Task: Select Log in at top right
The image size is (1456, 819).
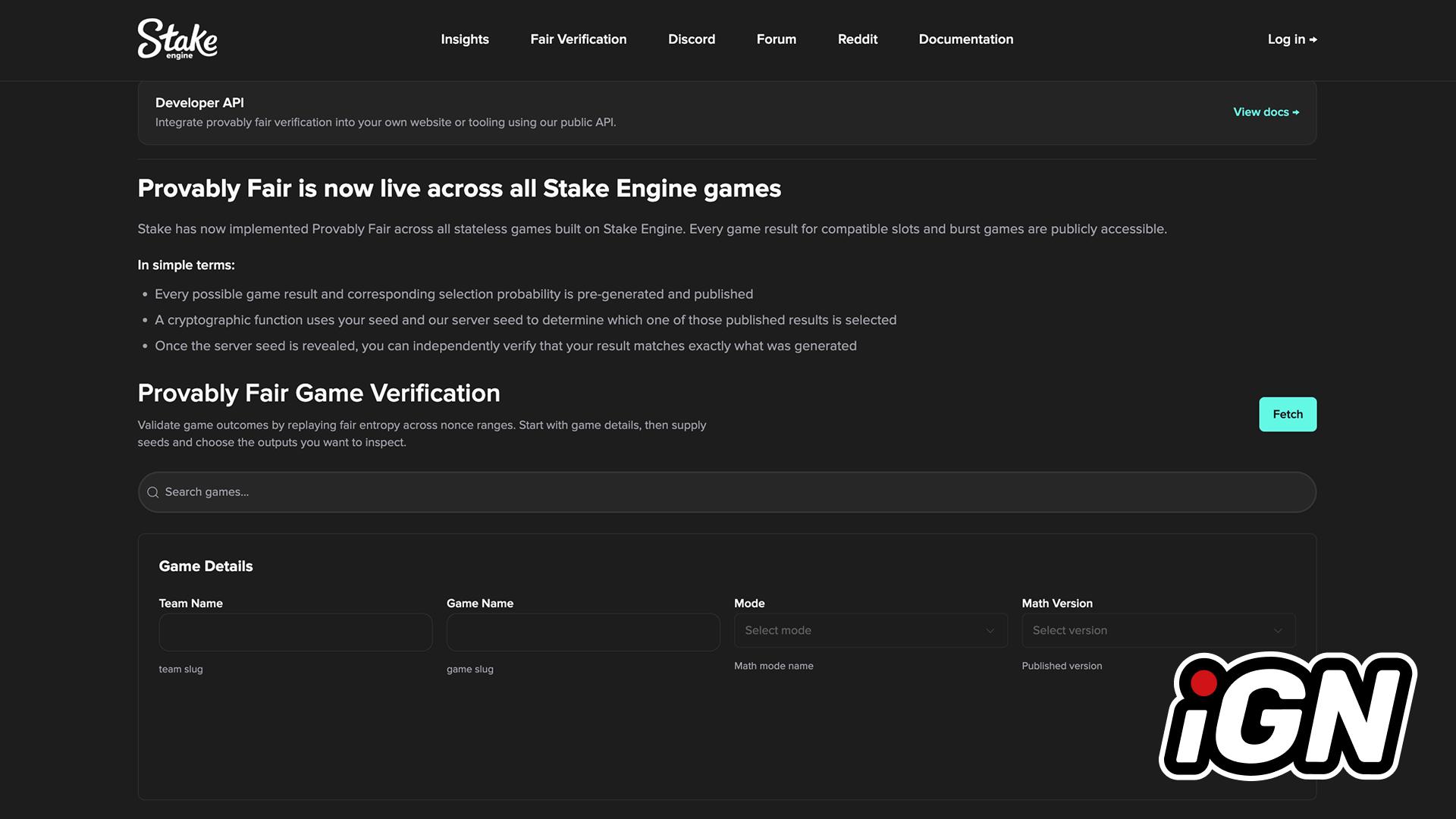Action: (x=1287, y=39)
